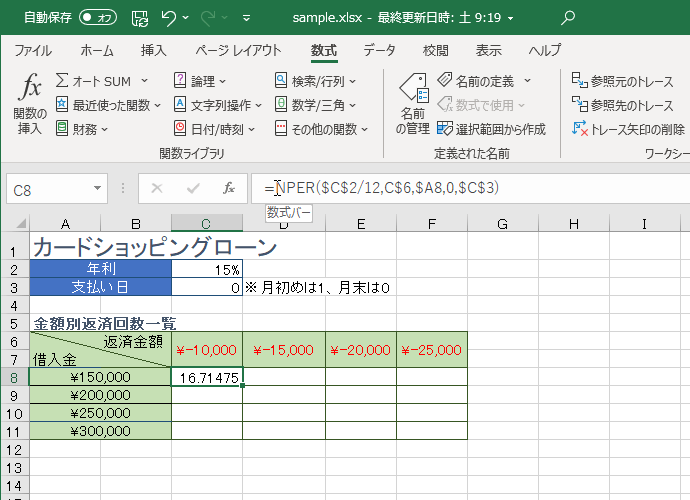The height and width of the screenshot is (500, 690).
Task: Select the ¥200,000 loan cell
Action: point(100,395)
